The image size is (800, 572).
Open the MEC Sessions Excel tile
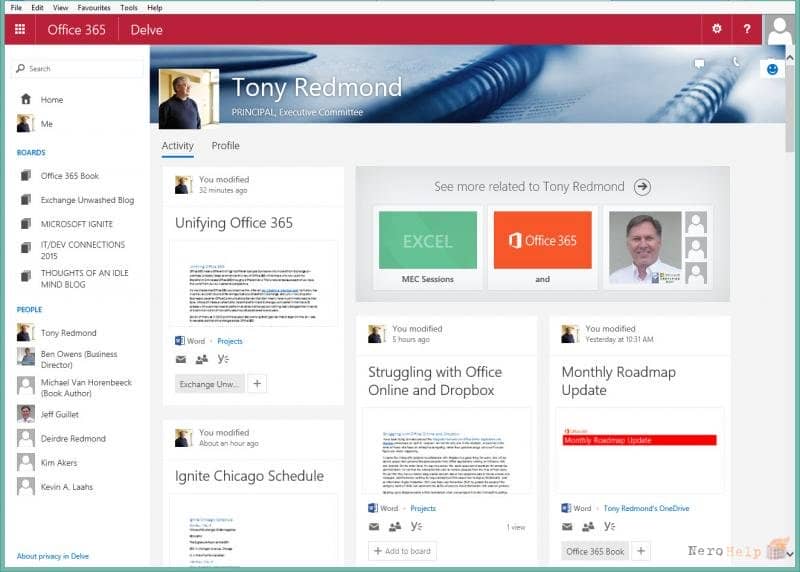pos(428,247)
